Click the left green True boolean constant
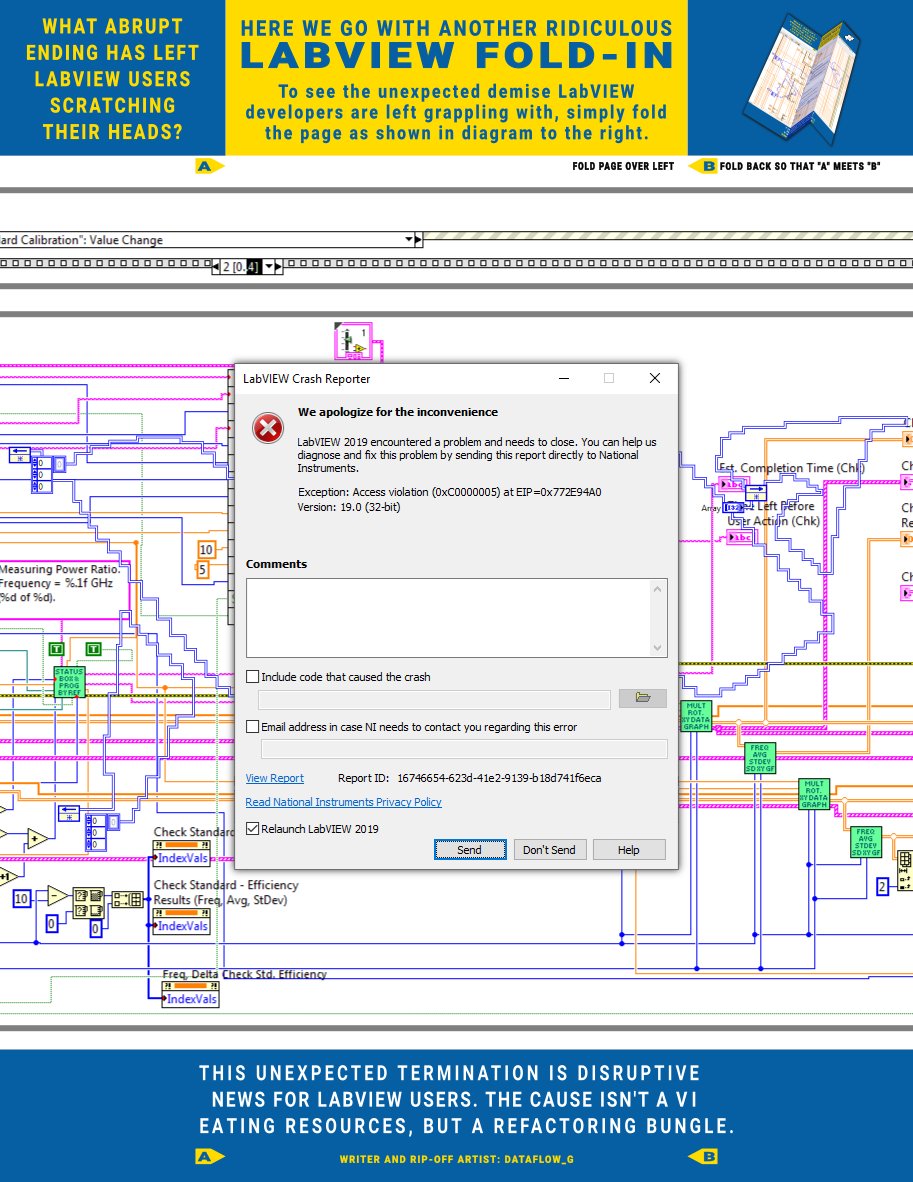Viewport: 913px width, 1182px height. tap(56, 648)
